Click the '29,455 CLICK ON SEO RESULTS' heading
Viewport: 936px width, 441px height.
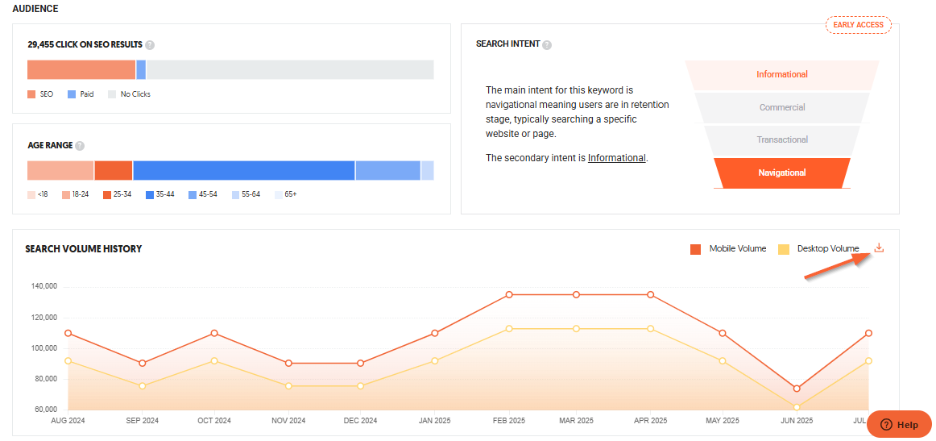(85, 45)
